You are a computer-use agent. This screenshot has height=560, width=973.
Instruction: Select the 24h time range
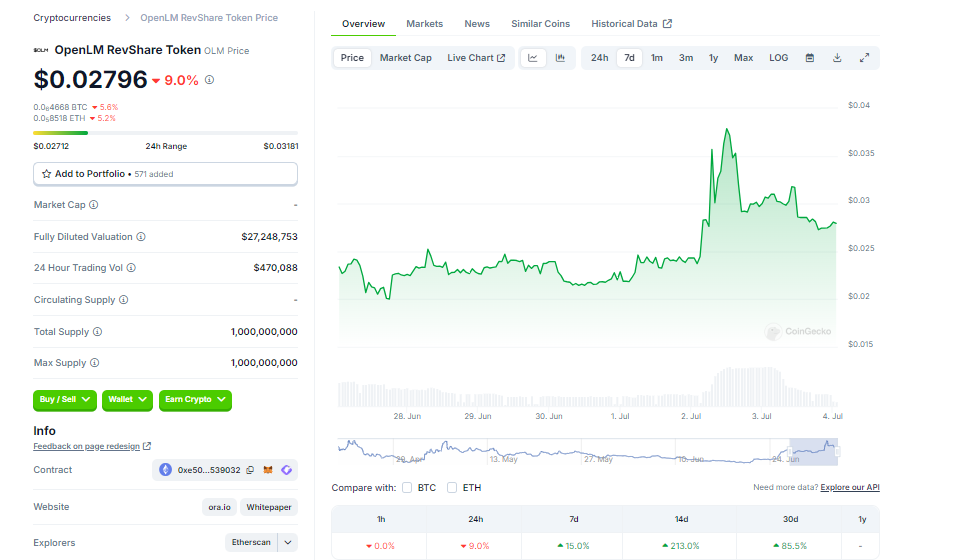(x=599, y=58)
